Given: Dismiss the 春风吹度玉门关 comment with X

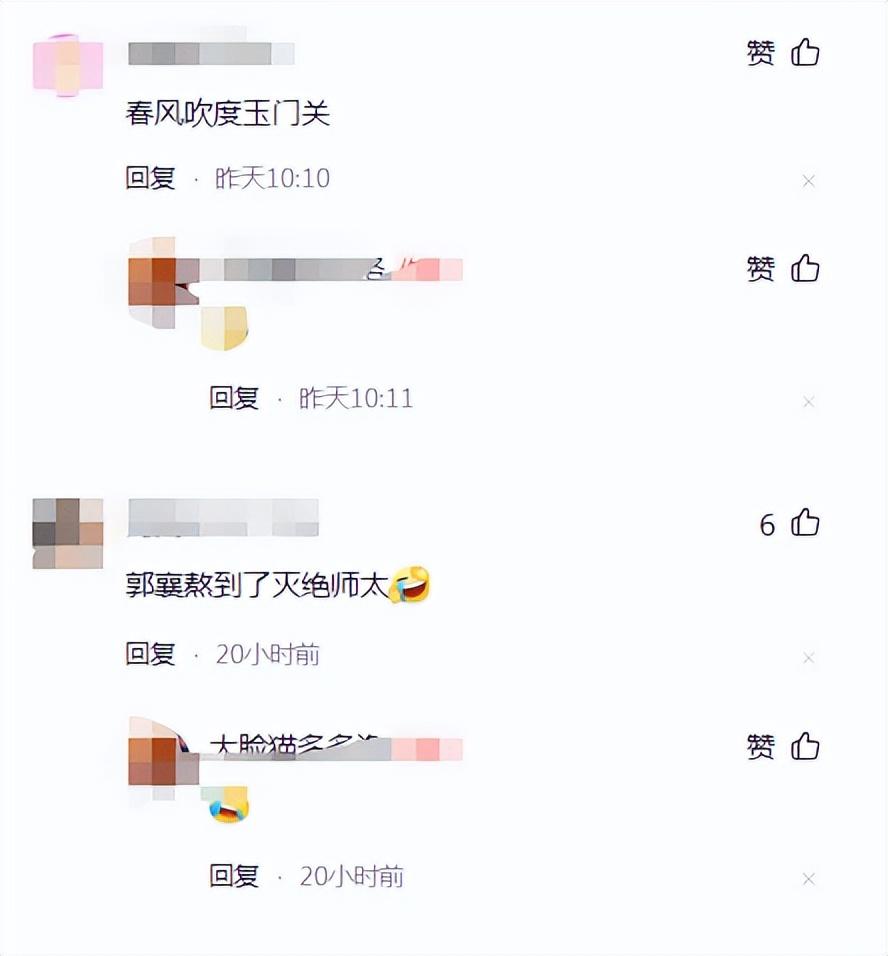Looking at the screenshot, I should [x=809, y=181].
